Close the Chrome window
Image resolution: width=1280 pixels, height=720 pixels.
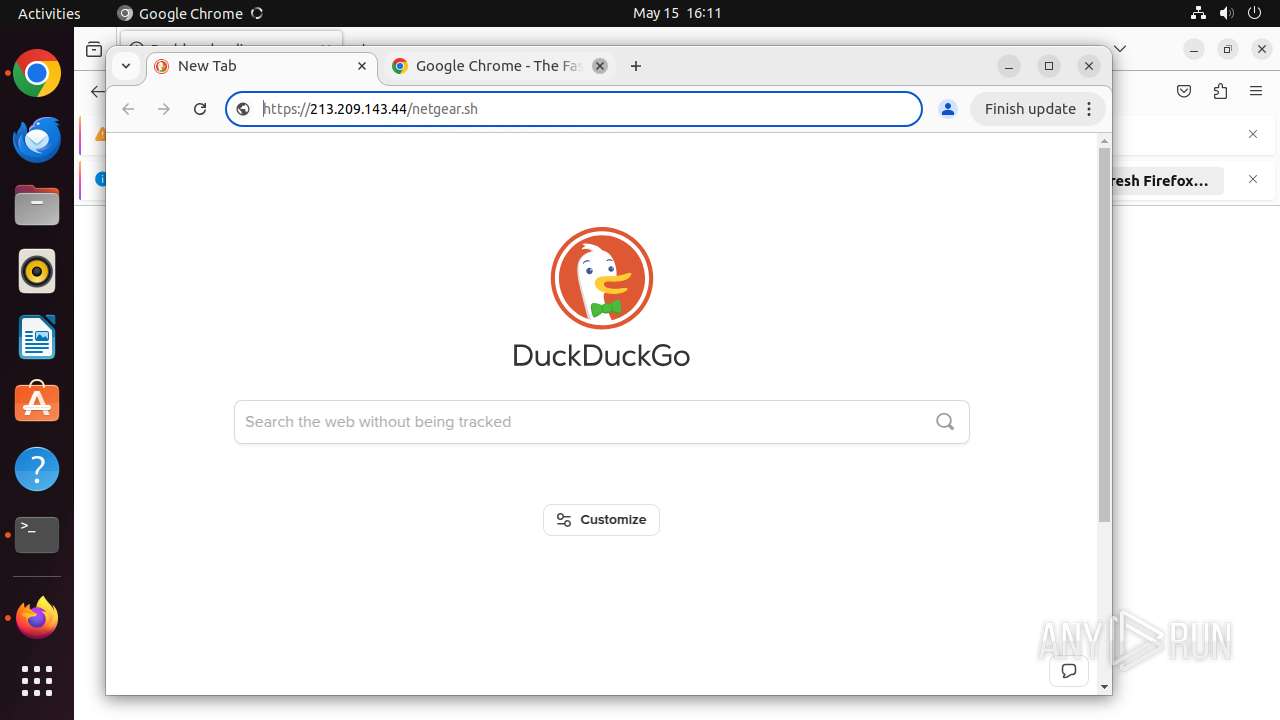[1089, 66]
